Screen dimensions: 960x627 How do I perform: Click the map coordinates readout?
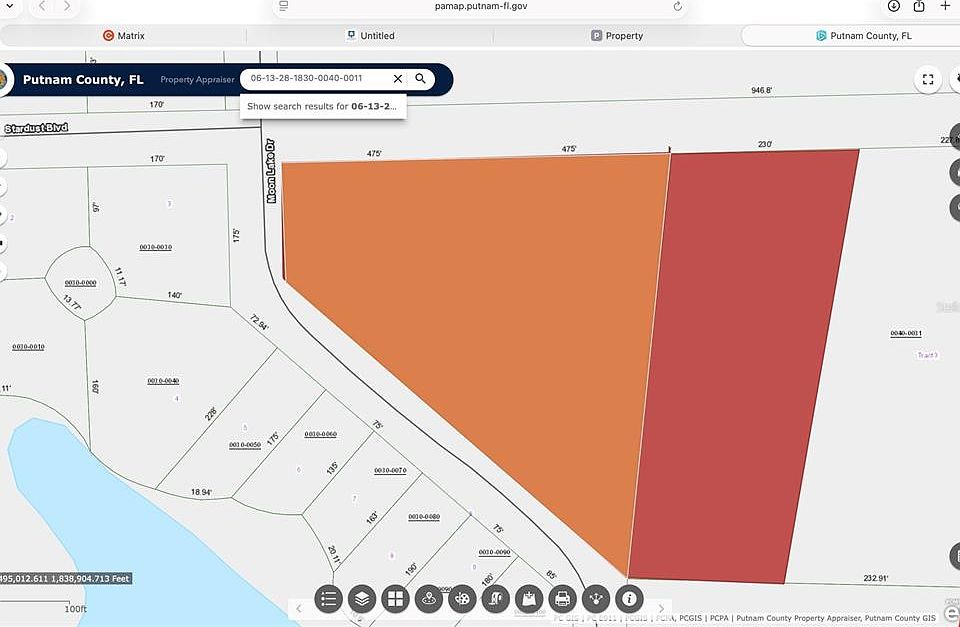click(66, 579)
